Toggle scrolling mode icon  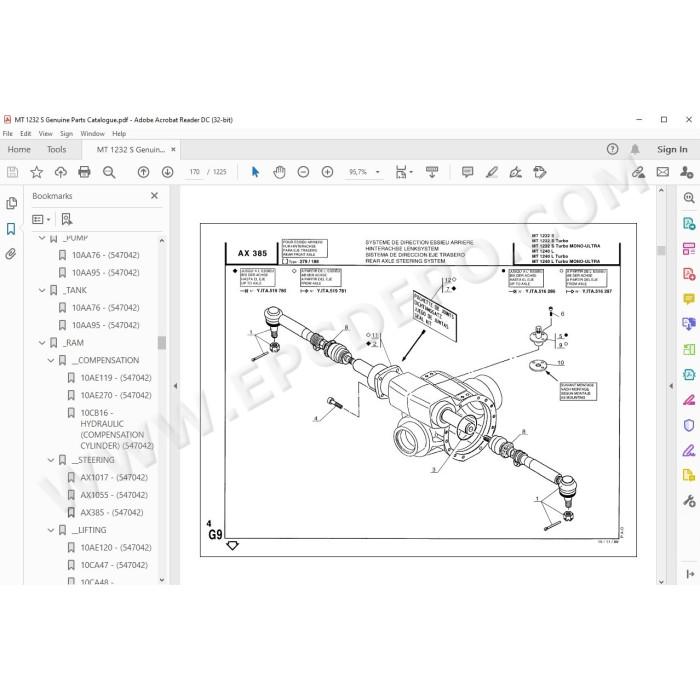432,172
